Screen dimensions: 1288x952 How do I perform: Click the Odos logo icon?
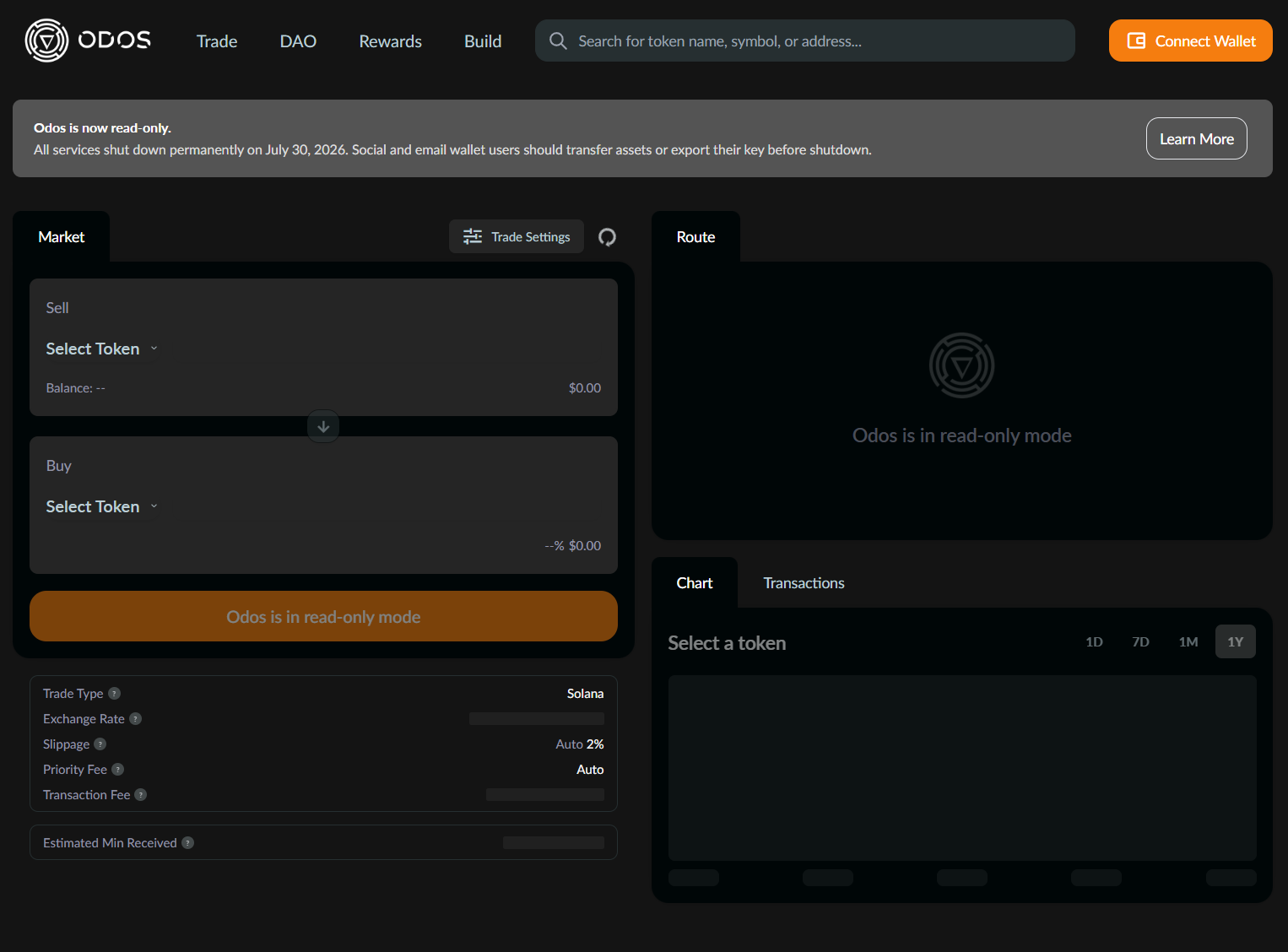coord(46,41)
